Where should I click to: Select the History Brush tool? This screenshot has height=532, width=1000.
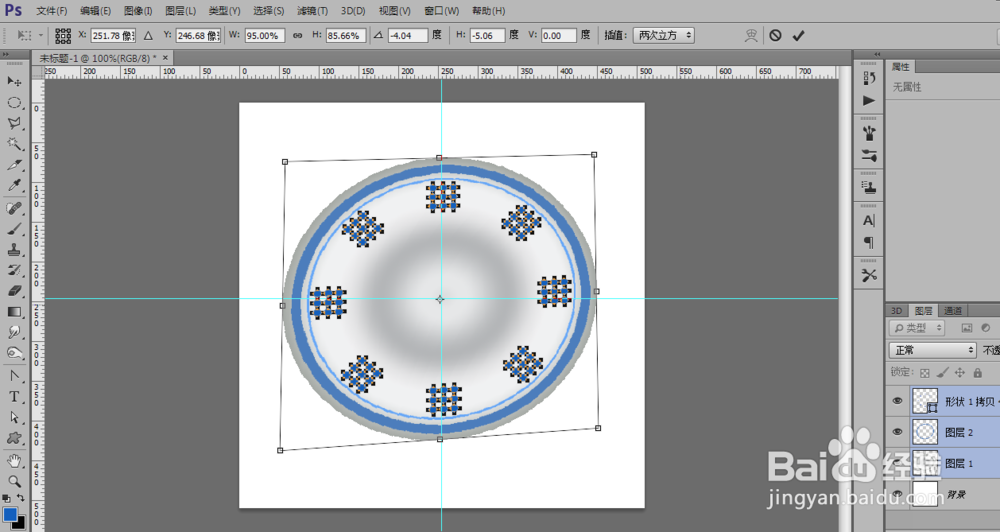(14, 270)
